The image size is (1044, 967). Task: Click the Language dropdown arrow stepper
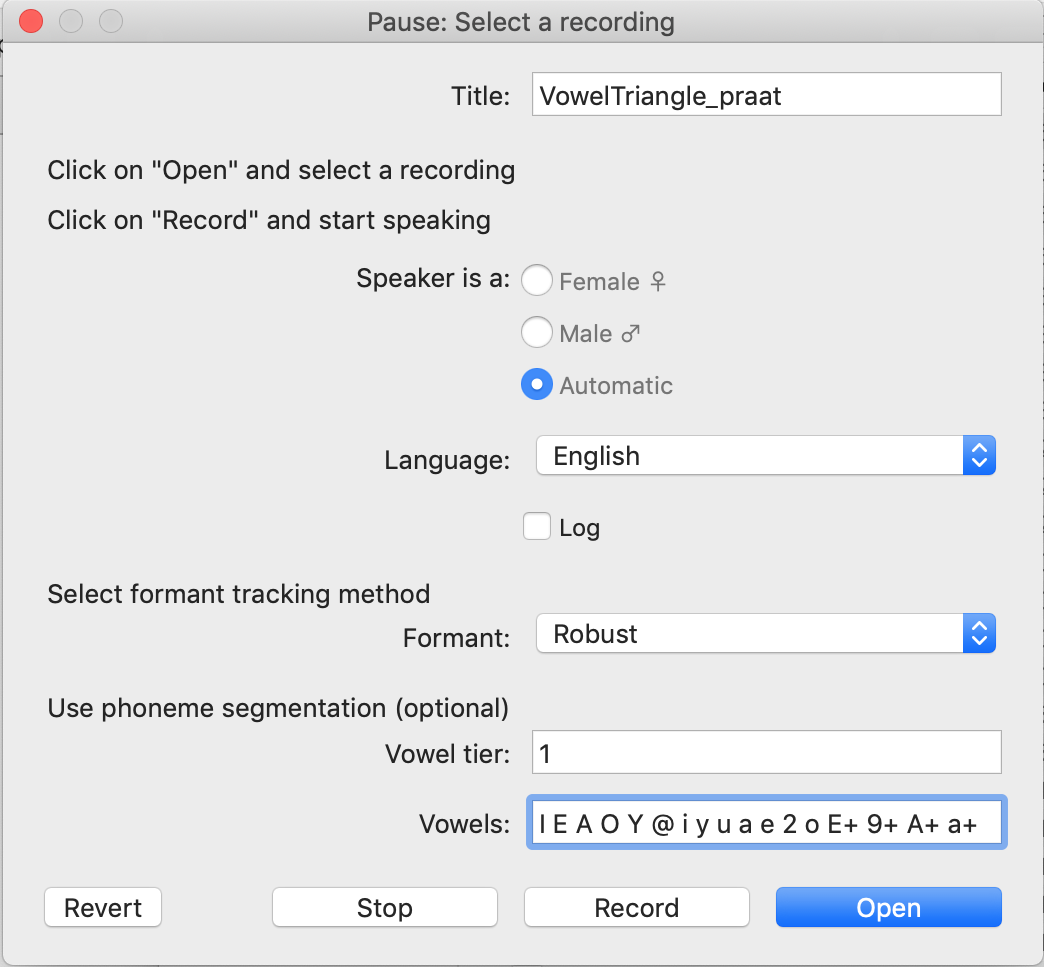pyautogui.click(x=979, y=456)
